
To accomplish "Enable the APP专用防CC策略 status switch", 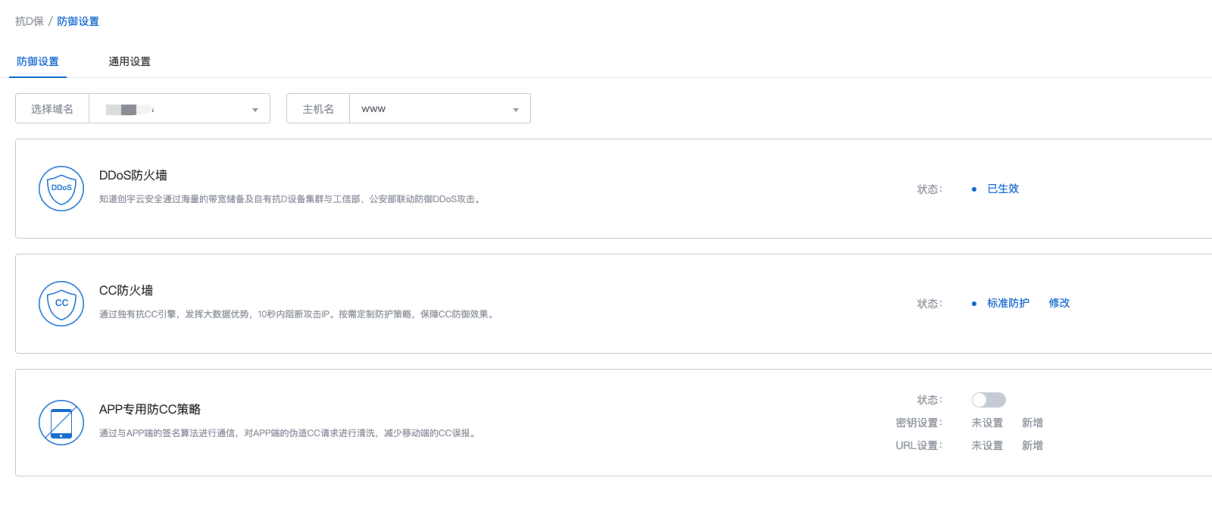I will (988, 400).
